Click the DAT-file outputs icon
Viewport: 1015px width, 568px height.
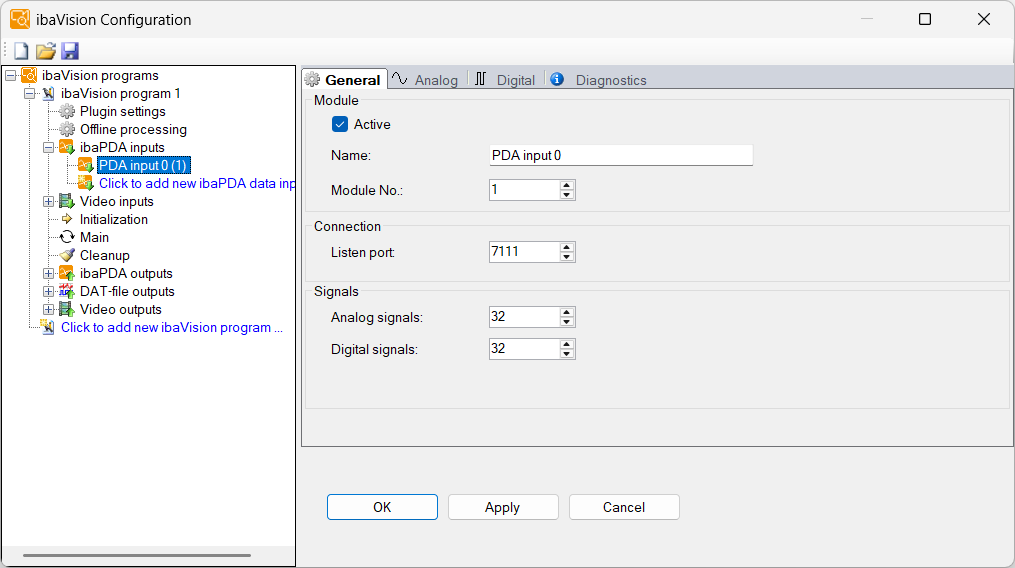(67, 291)
